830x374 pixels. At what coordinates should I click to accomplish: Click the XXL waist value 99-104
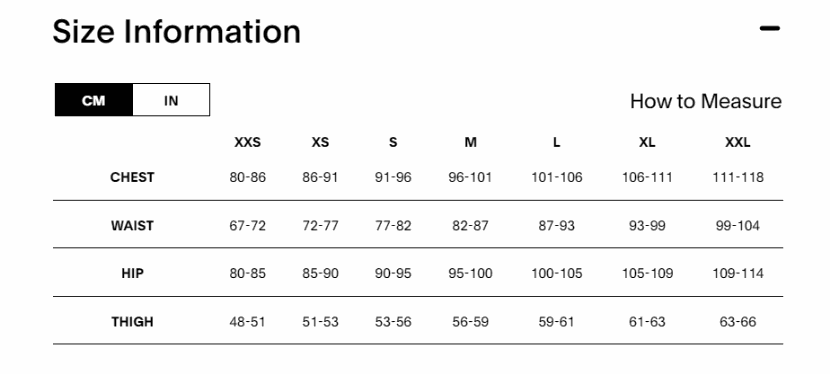pos(738,226)
